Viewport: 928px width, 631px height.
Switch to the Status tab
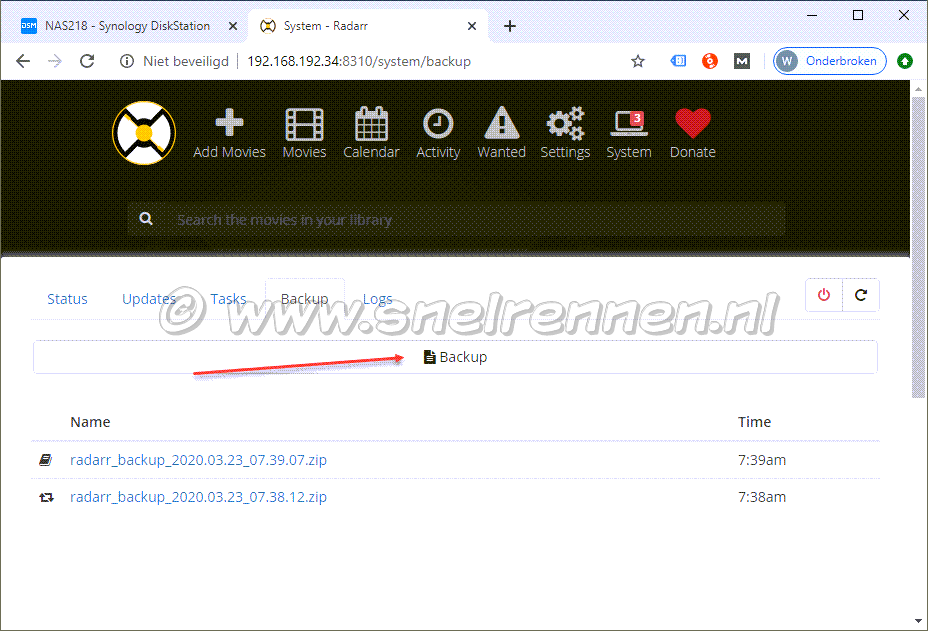tap(67, 299)
